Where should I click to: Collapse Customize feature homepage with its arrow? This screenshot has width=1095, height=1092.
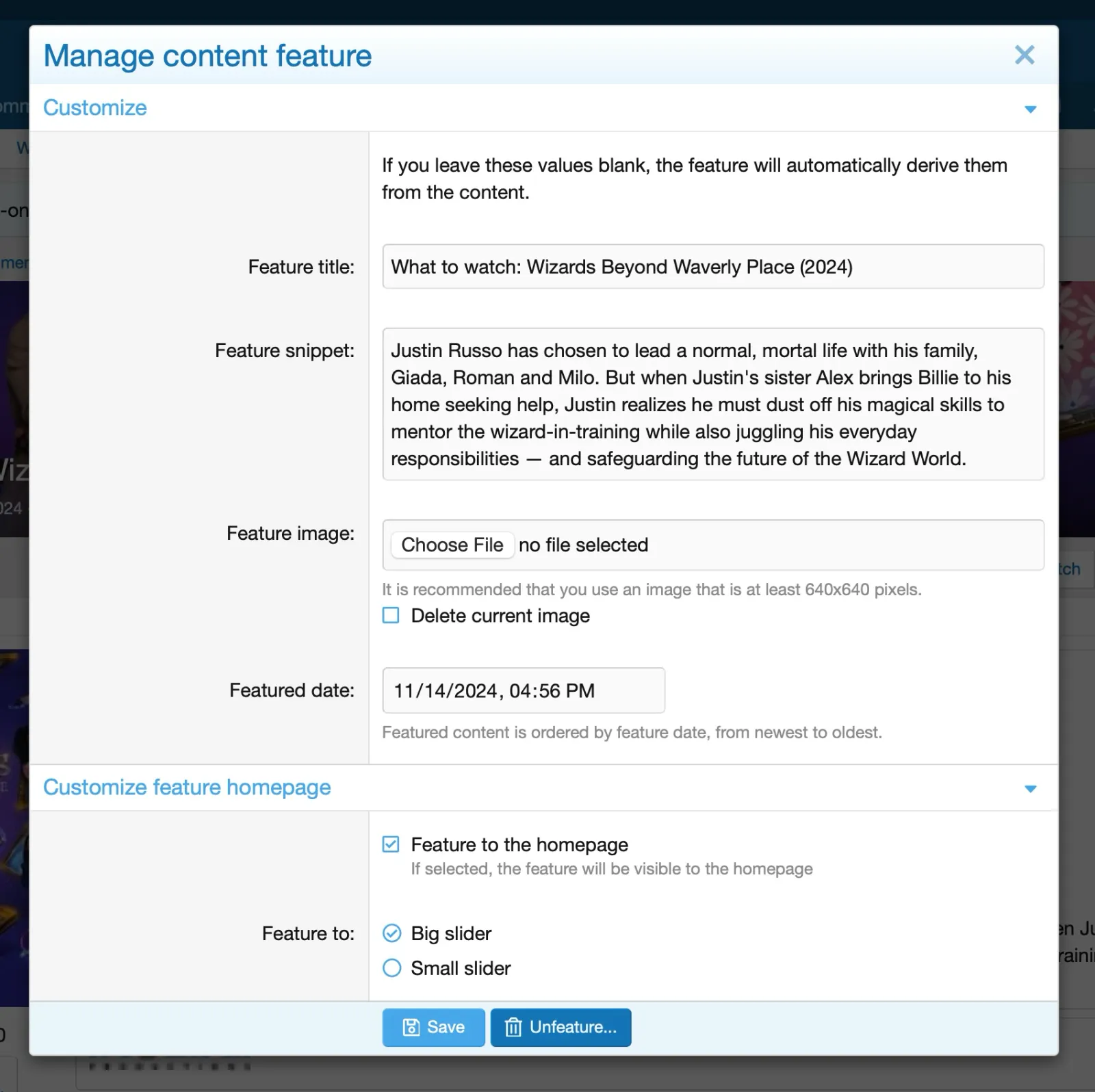coord(1030,788)
